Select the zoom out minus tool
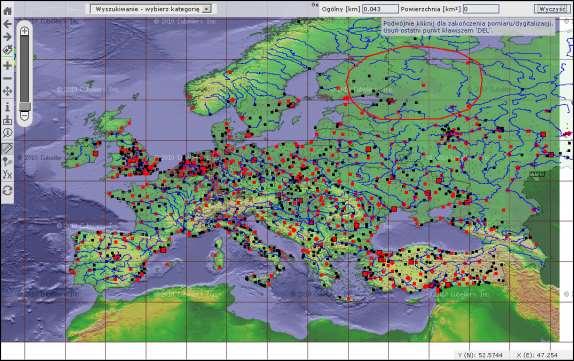This screenshot has width=574, height=361. (x=7, y=78)
